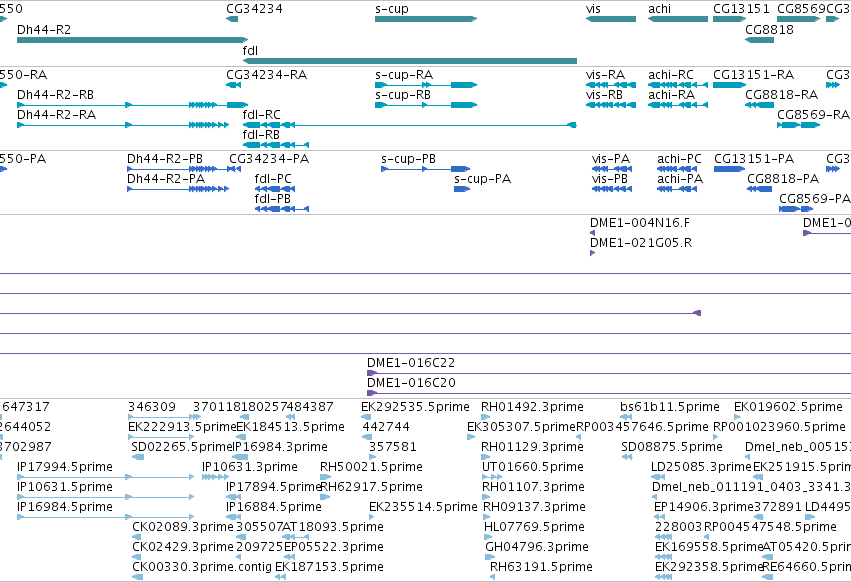Screen dimensions: 851x582
Task: Select the Dh44-R2-PB protein label
Action: coord(165,159)
